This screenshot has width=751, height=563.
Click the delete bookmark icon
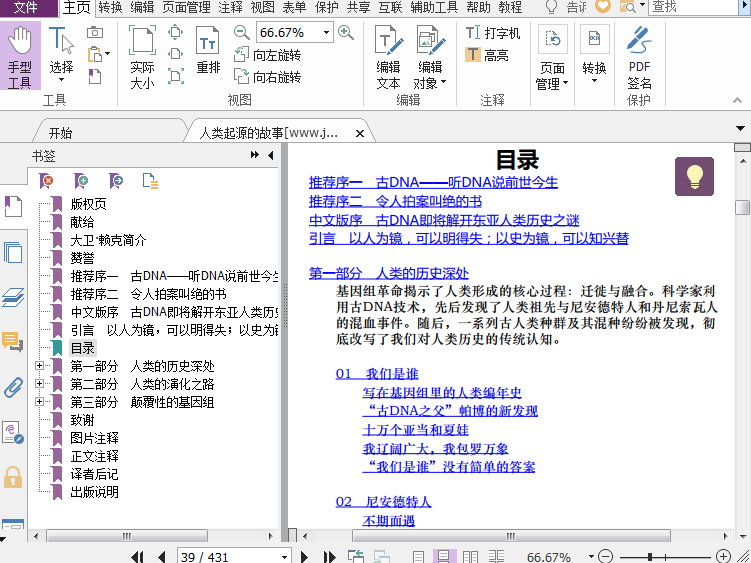click(46, 181)
